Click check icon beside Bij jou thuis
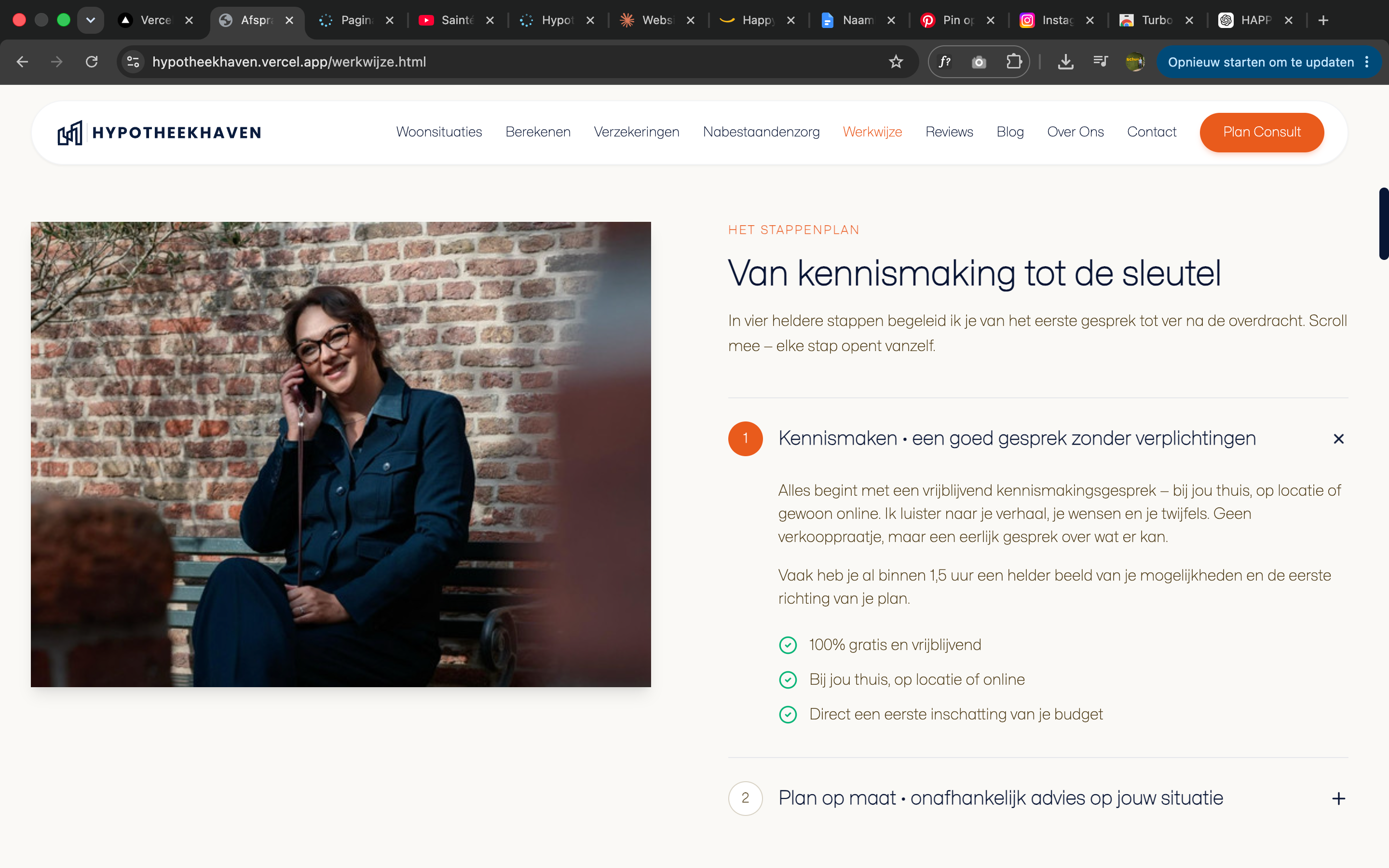 pos(788,680)
